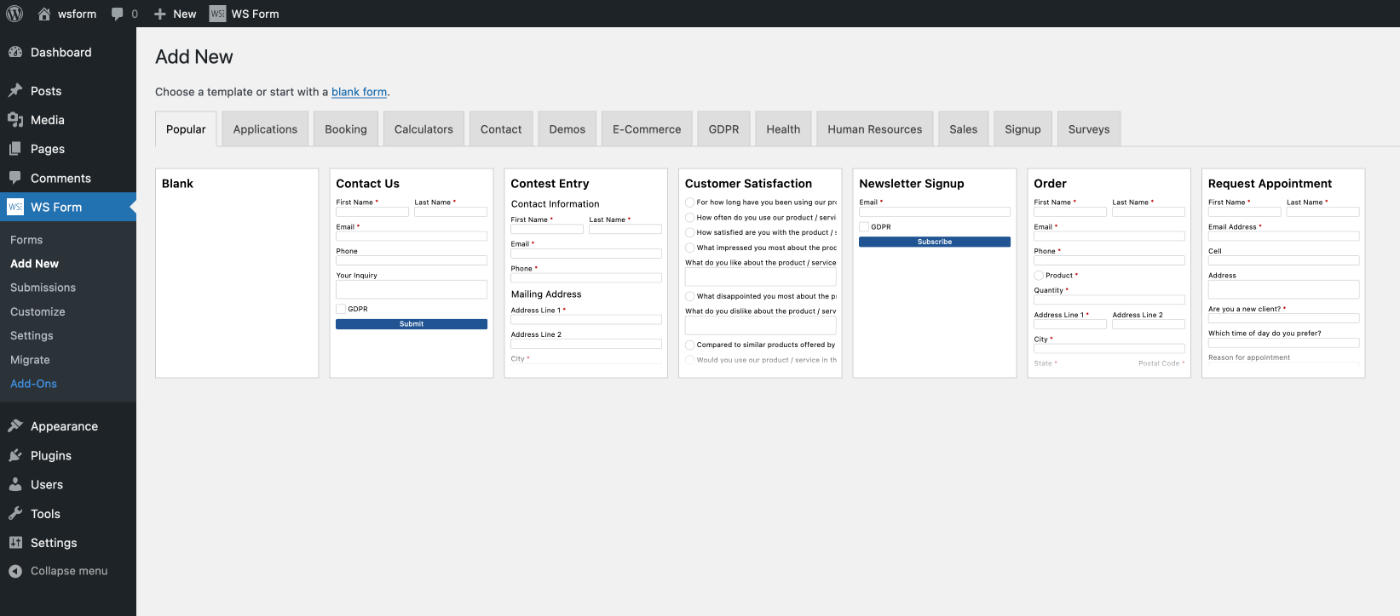Check the GDPR checkbox in Contact Us preview
1400x616 pixels.
point(340,309)
